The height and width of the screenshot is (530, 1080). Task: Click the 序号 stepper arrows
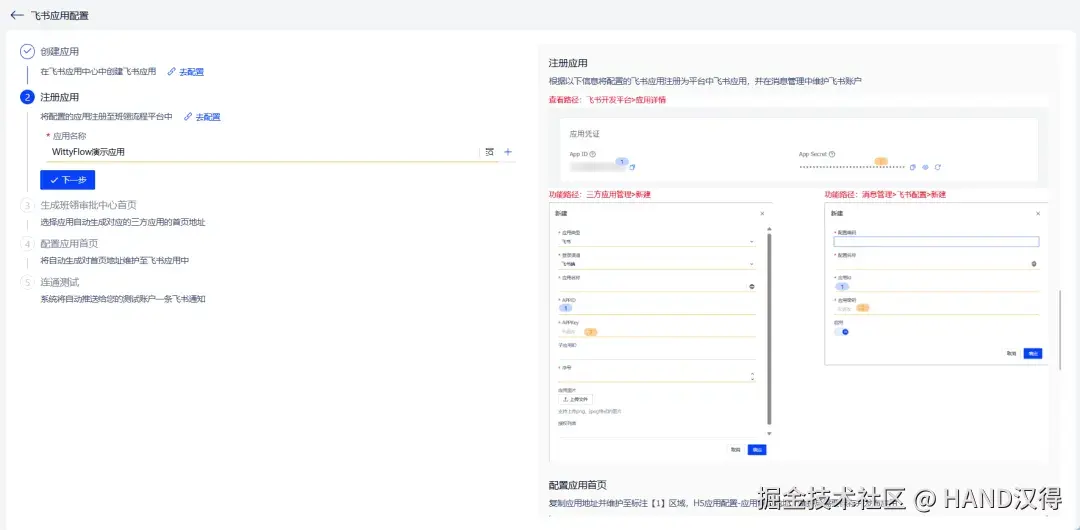pyautogui.click(x=752, y=376)
